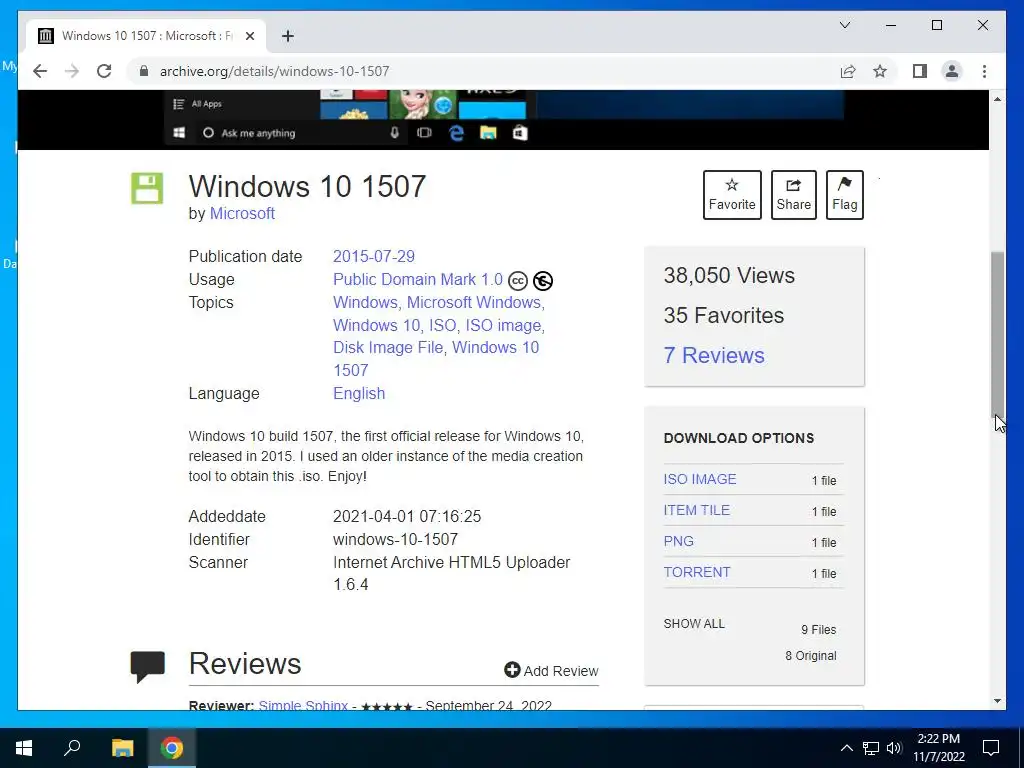Viewport: 1024px width, 768px height.
Task: Select TORRENT download option
Action: [697, 572]
